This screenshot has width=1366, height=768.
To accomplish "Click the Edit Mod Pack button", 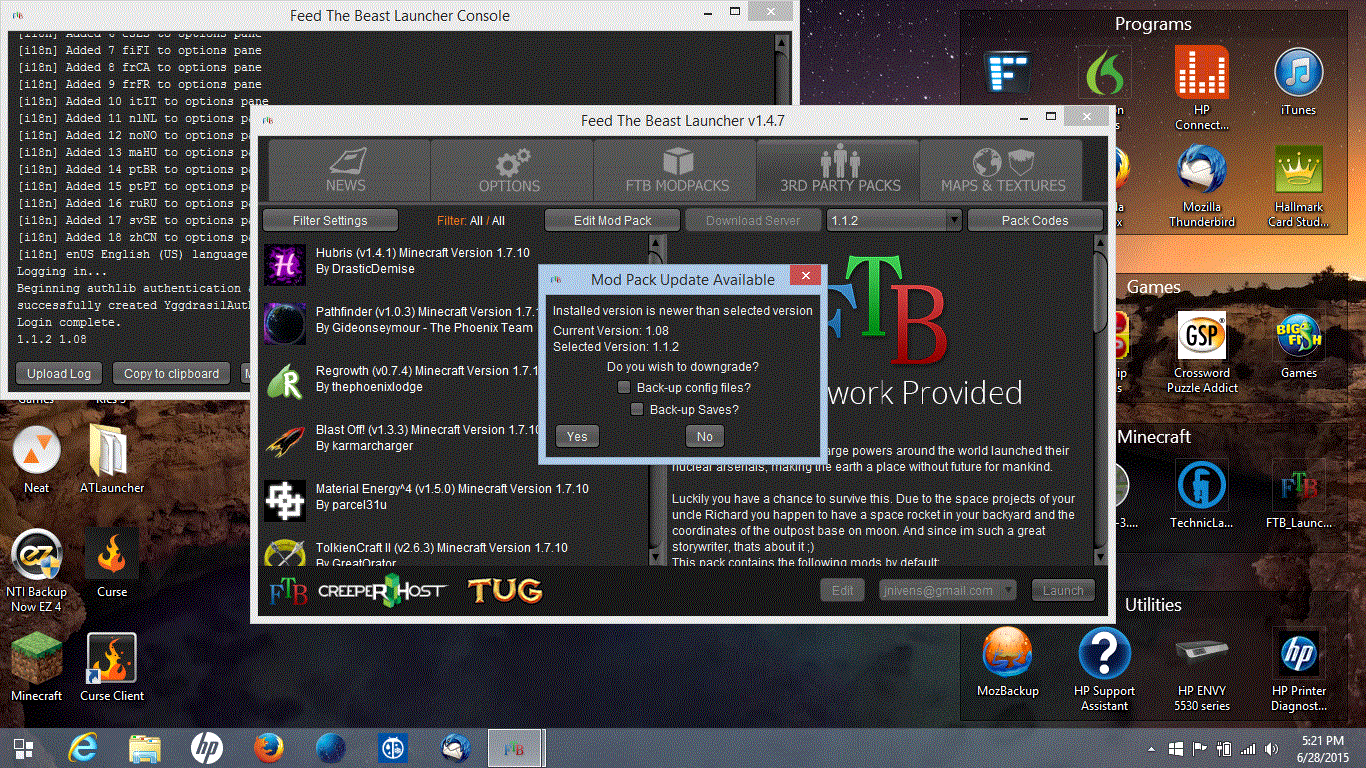I will pos(613,220).
